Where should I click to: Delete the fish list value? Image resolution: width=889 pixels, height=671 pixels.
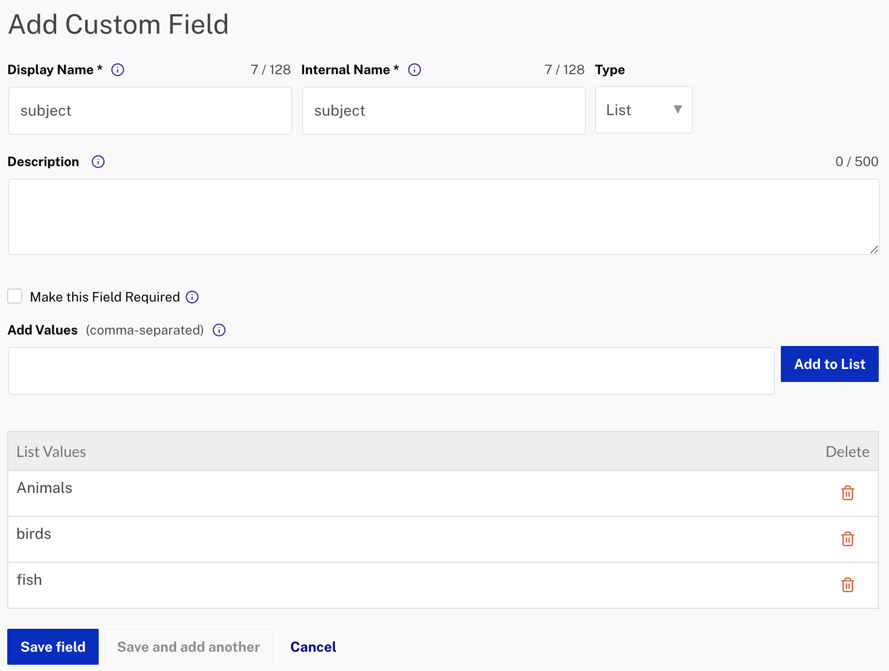coord(847,585)
